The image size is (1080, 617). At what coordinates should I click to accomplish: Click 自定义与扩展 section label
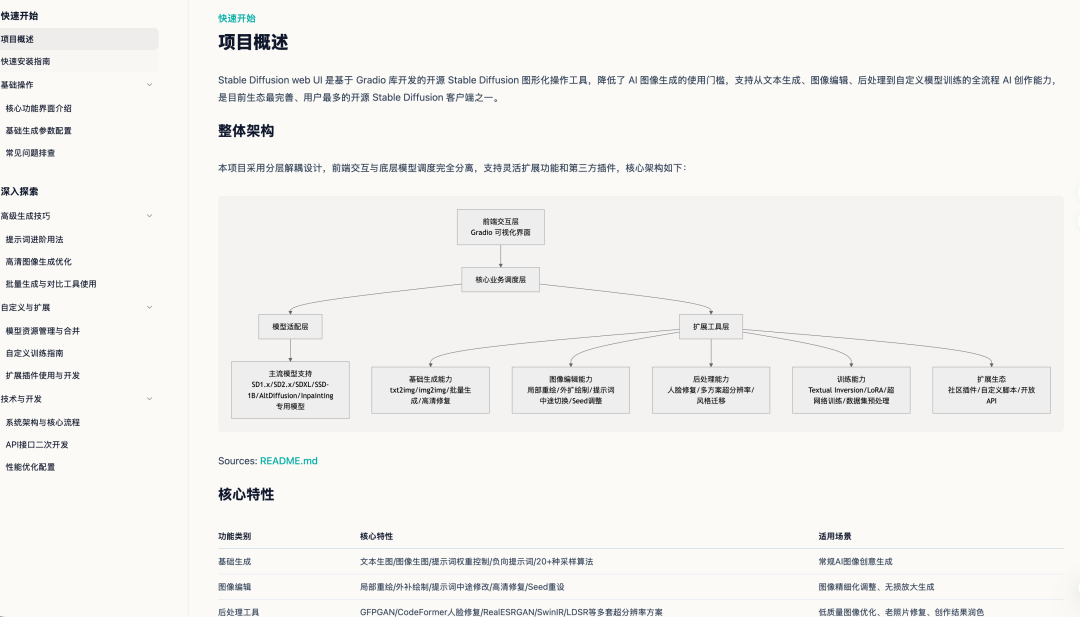(x=25, y=307)
